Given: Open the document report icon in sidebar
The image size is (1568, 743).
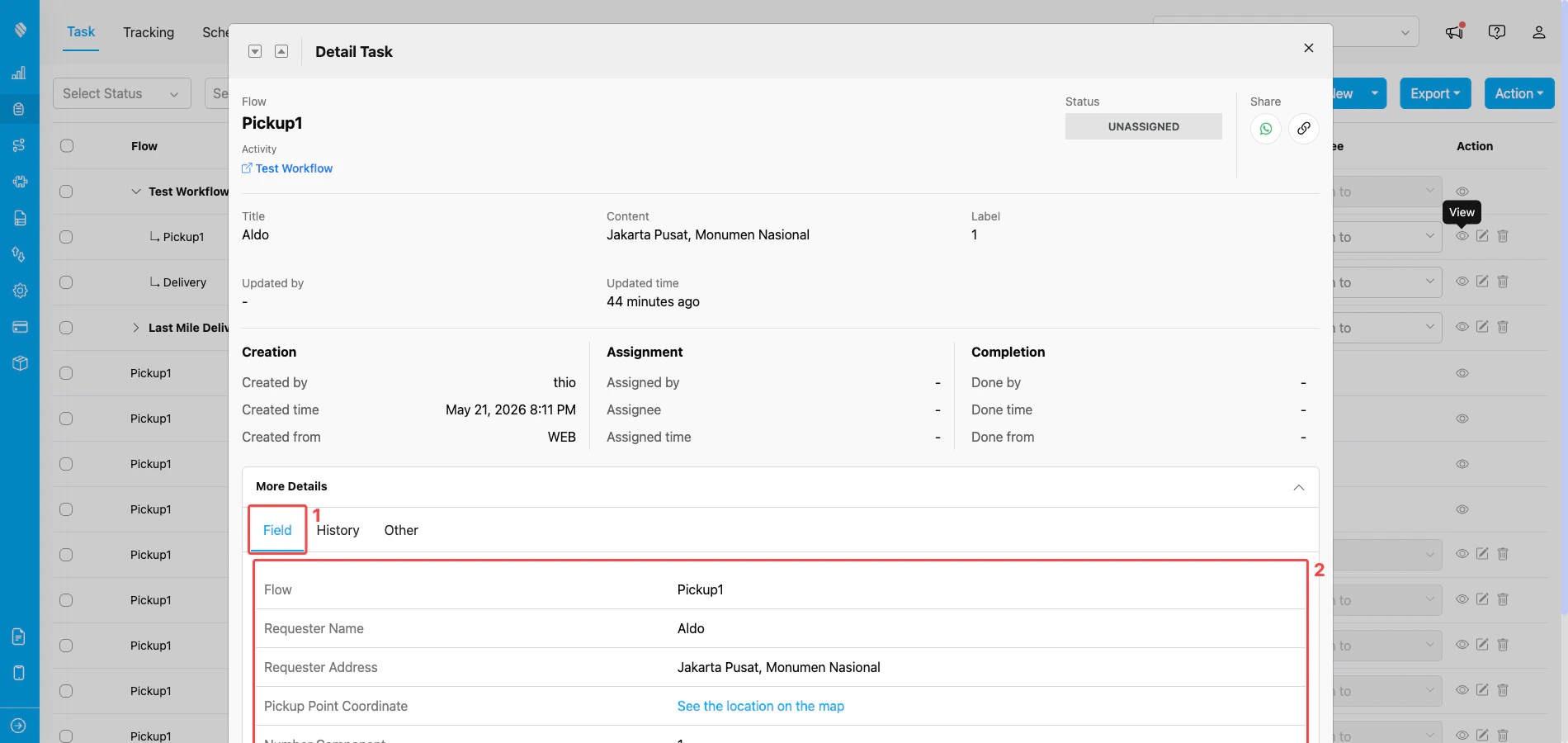Looking at the screenshot, I should (x=20, y=218).
